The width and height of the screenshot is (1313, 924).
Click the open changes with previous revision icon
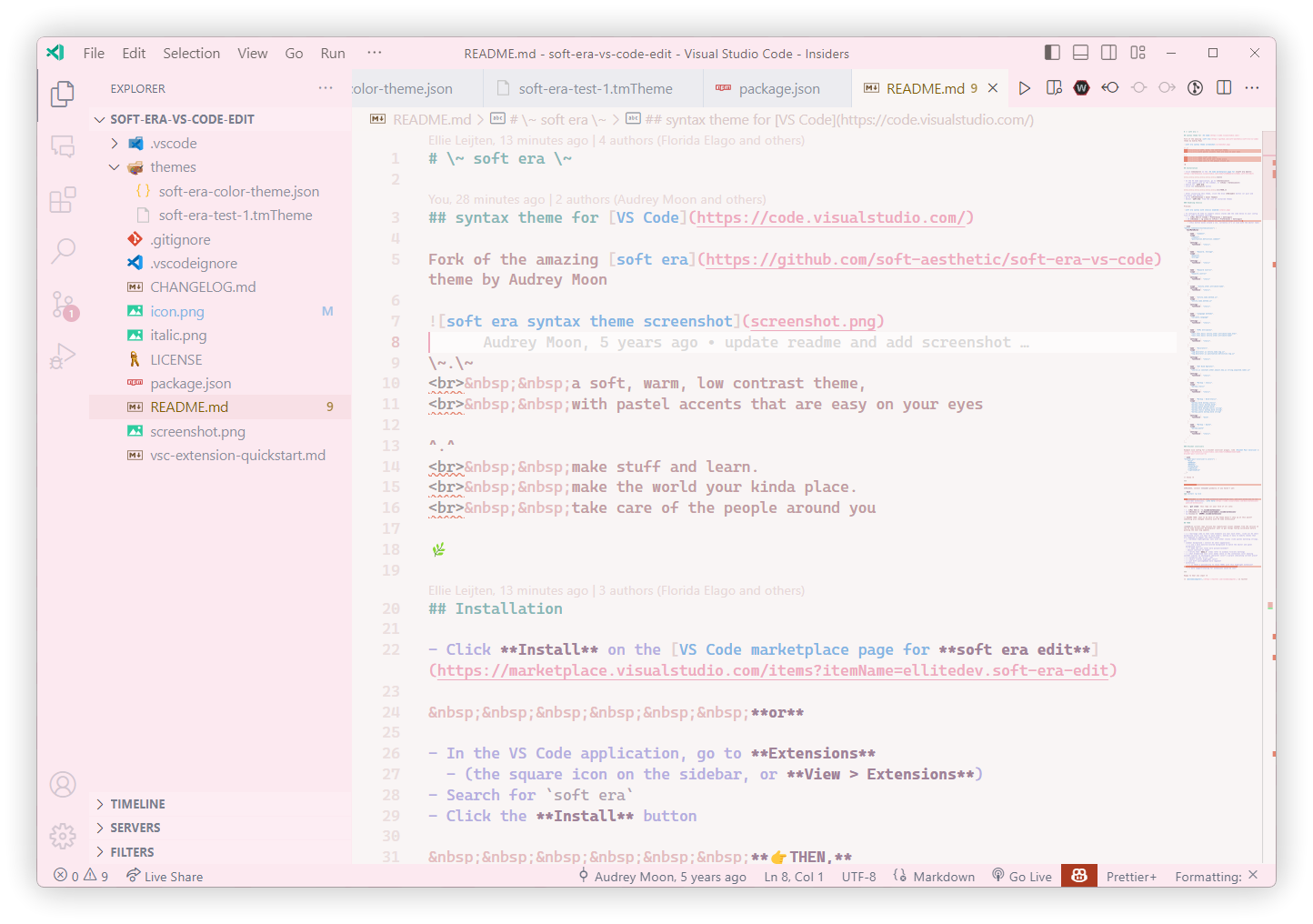tap(1110, 88)
